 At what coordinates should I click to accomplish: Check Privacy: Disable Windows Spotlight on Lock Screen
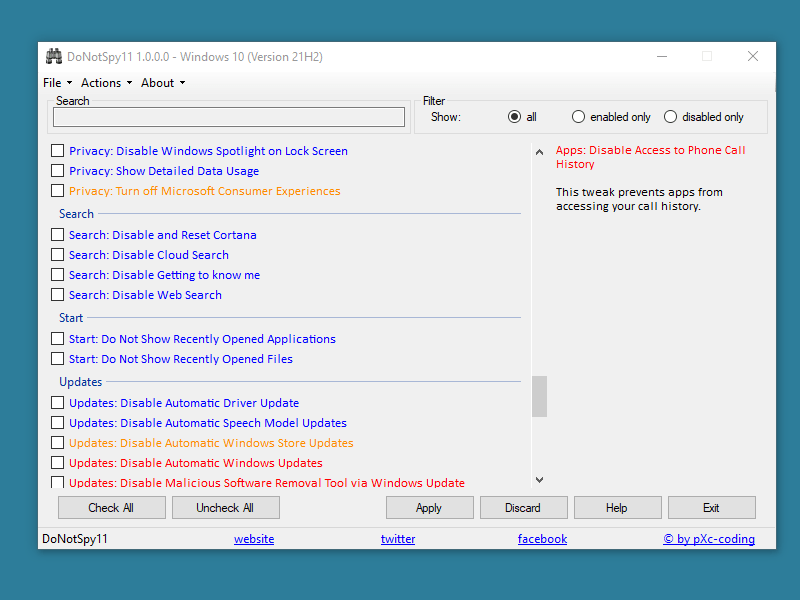tap(58, 151)
